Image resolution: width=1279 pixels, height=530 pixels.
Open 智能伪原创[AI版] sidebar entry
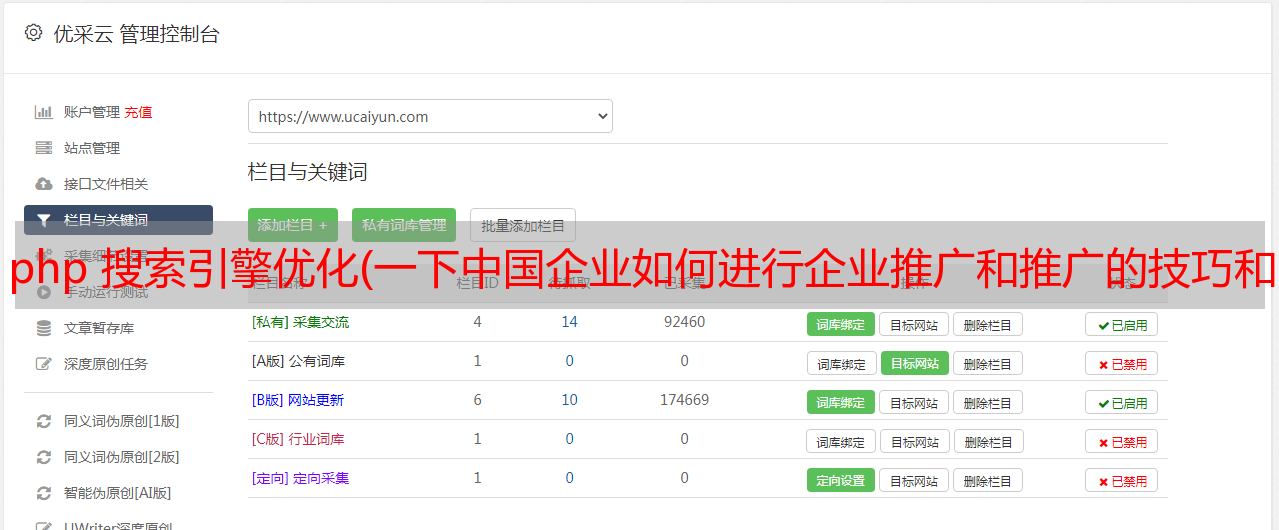click(118, 493)
